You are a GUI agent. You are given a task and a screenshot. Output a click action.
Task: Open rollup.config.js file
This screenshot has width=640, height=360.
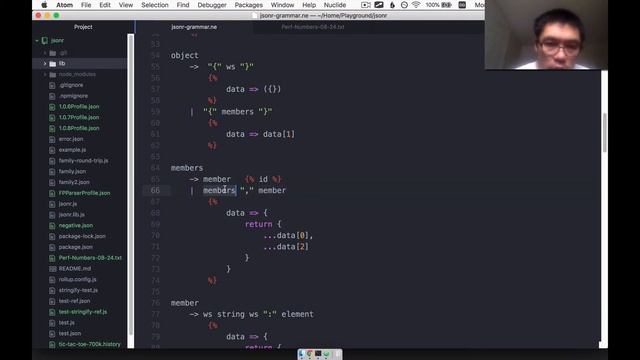pos(78,280)
